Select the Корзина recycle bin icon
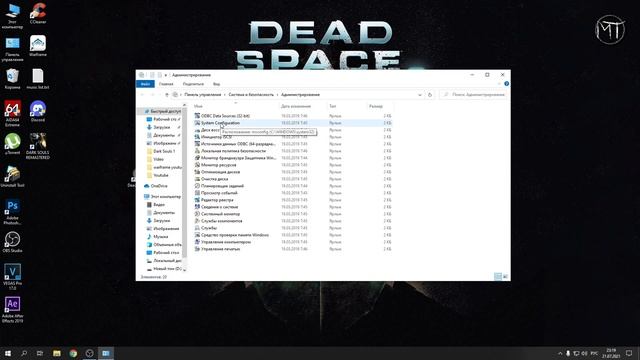The height and width of the screenshot is (360, 640). 12,78
